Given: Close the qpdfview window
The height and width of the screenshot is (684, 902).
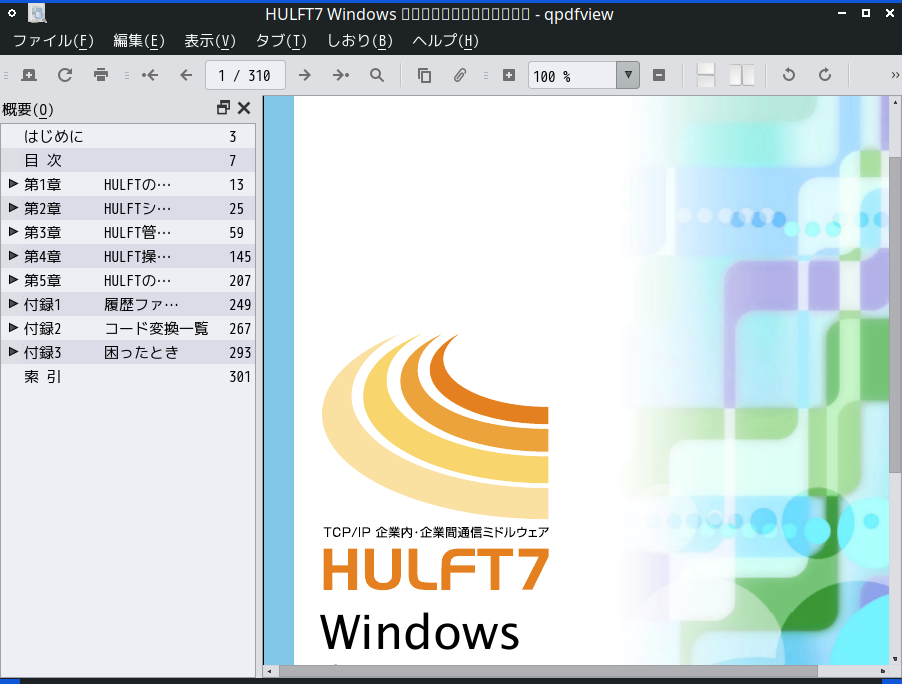Looking at the screenshot, I should click(889, 13).
